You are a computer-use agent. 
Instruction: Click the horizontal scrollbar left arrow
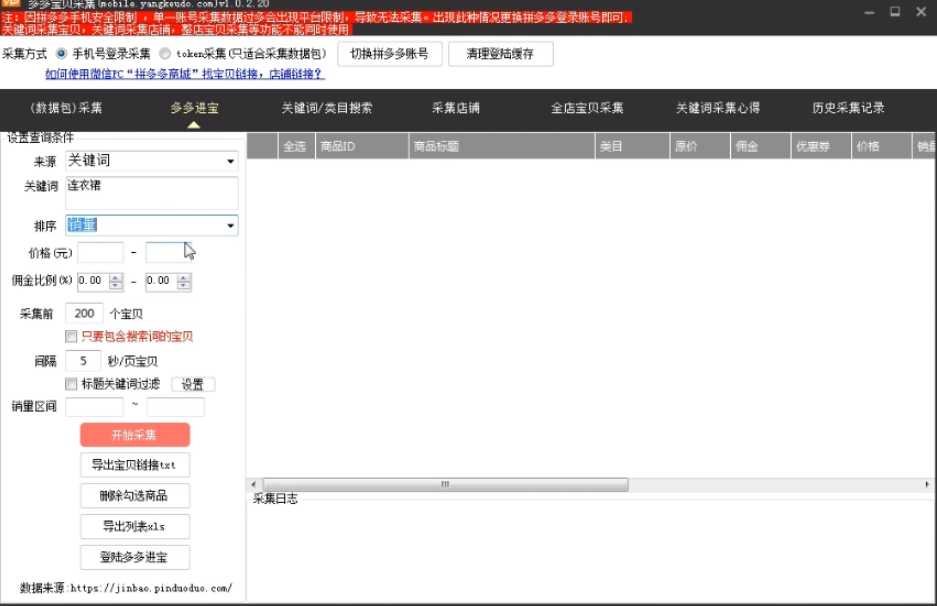[x=253, y=484]
